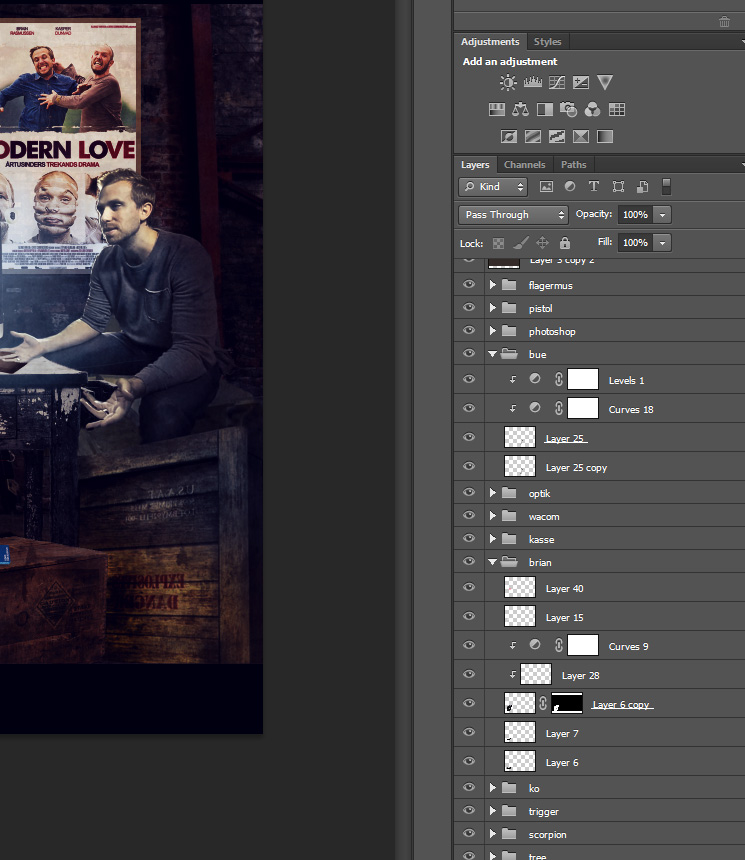Open the Pass Through blend mode dropdown
745x860 pixels.
point(513,214)
